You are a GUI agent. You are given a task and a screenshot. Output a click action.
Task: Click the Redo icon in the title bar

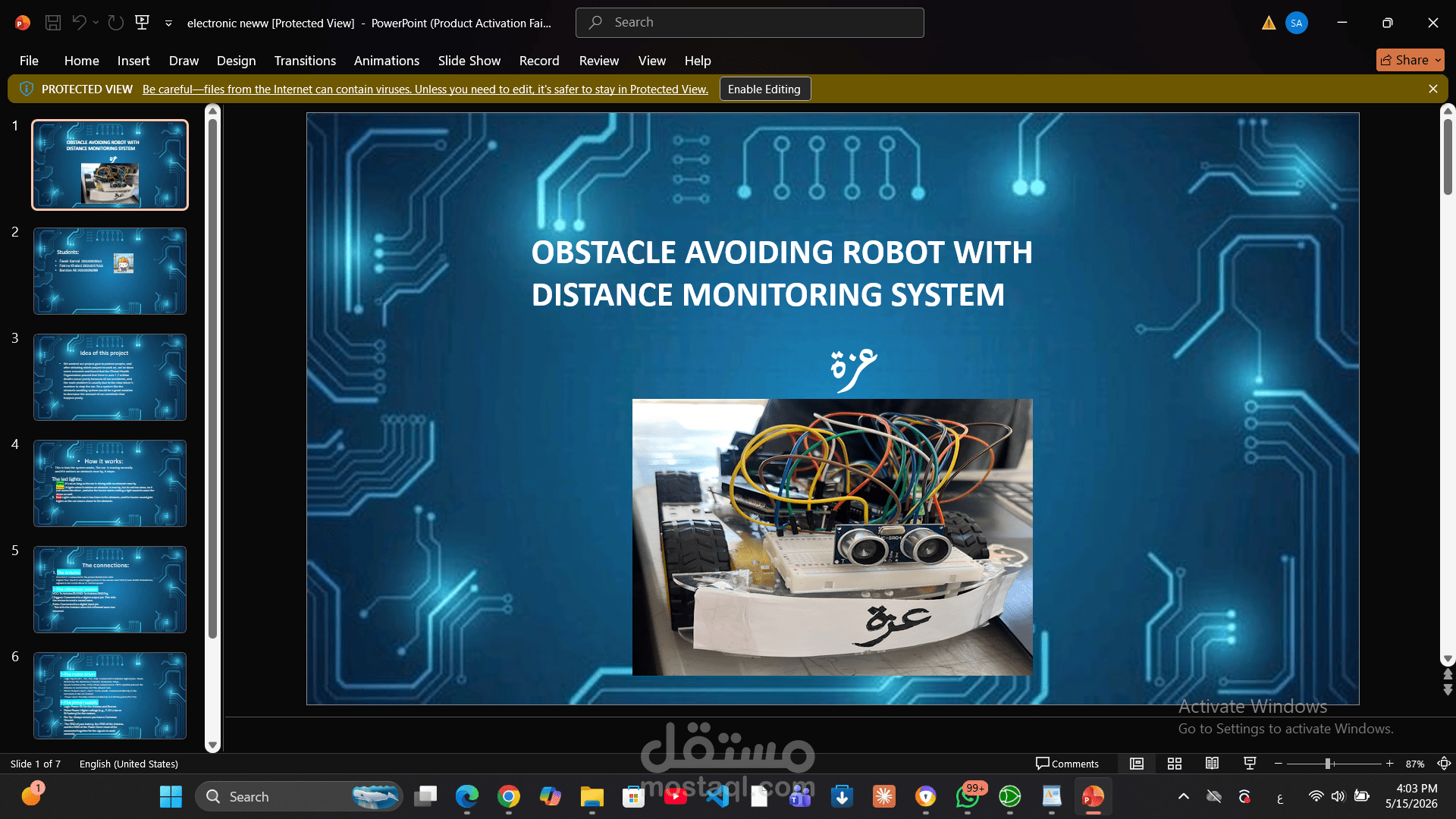(x=116, y=23)
